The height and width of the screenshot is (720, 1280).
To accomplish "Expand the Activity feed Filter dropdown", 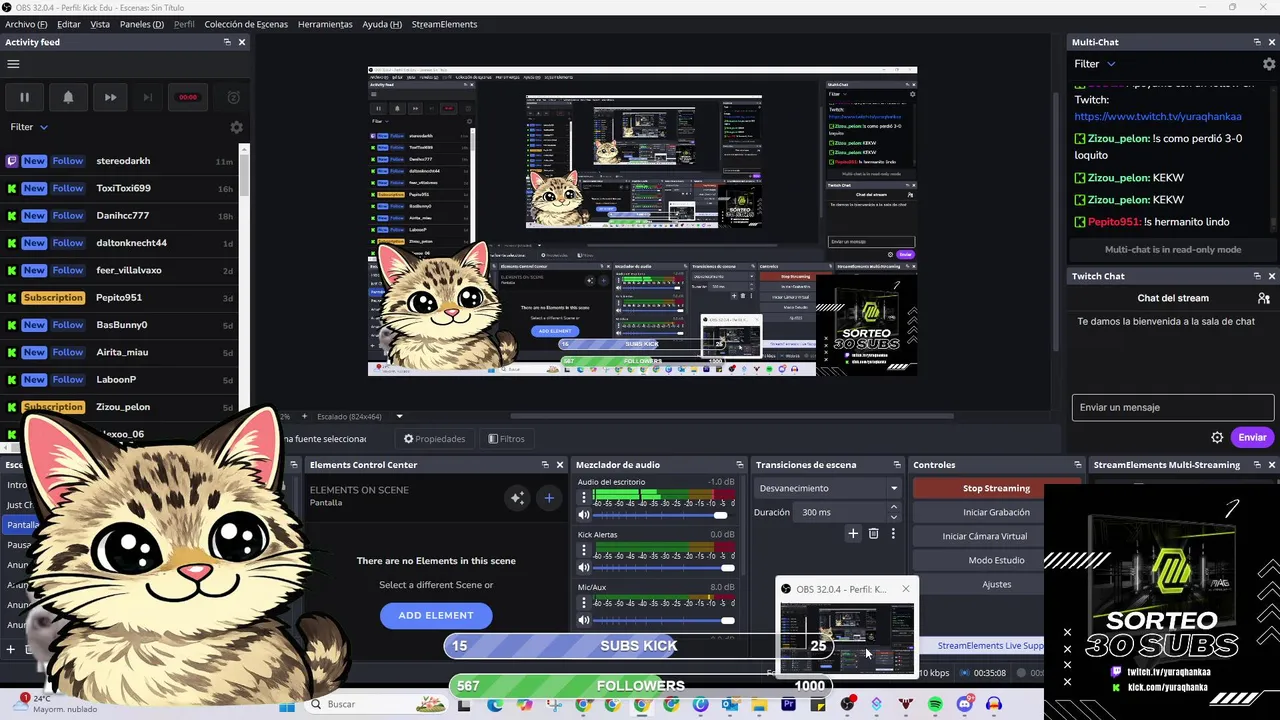I will coord(29,127).
